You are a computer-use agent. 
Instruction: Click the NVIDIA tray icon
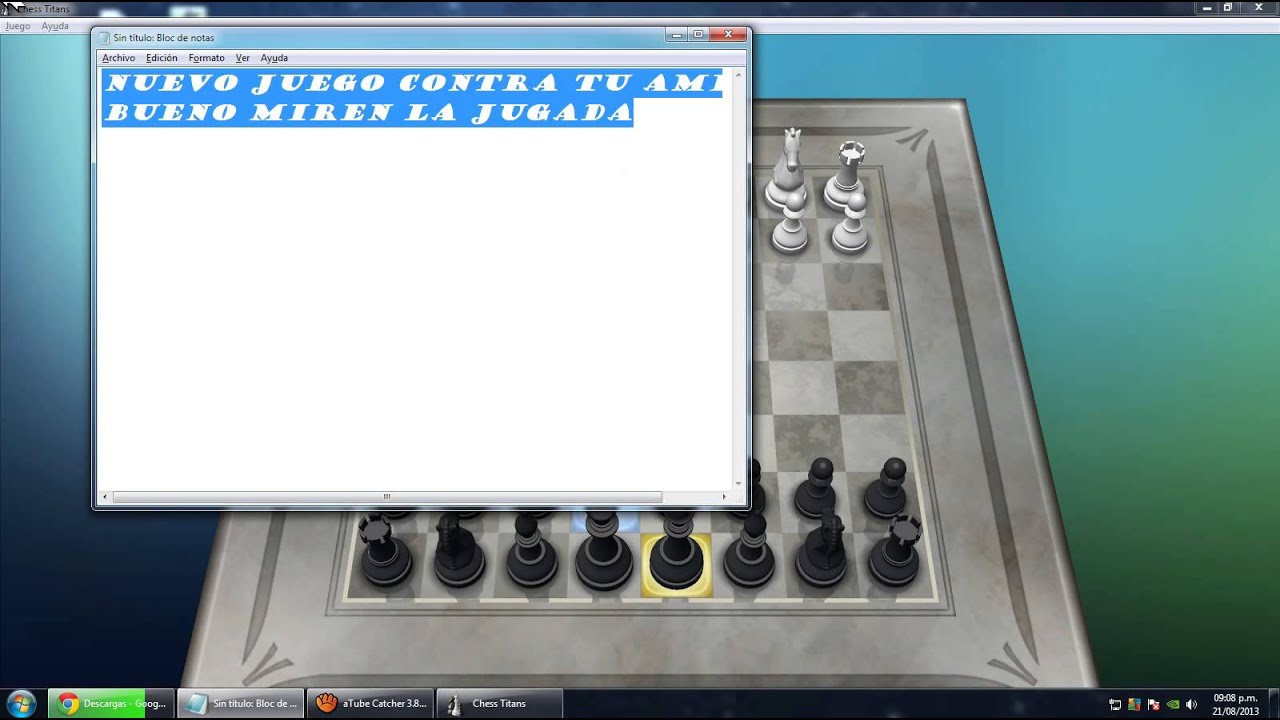(1173, 704)
